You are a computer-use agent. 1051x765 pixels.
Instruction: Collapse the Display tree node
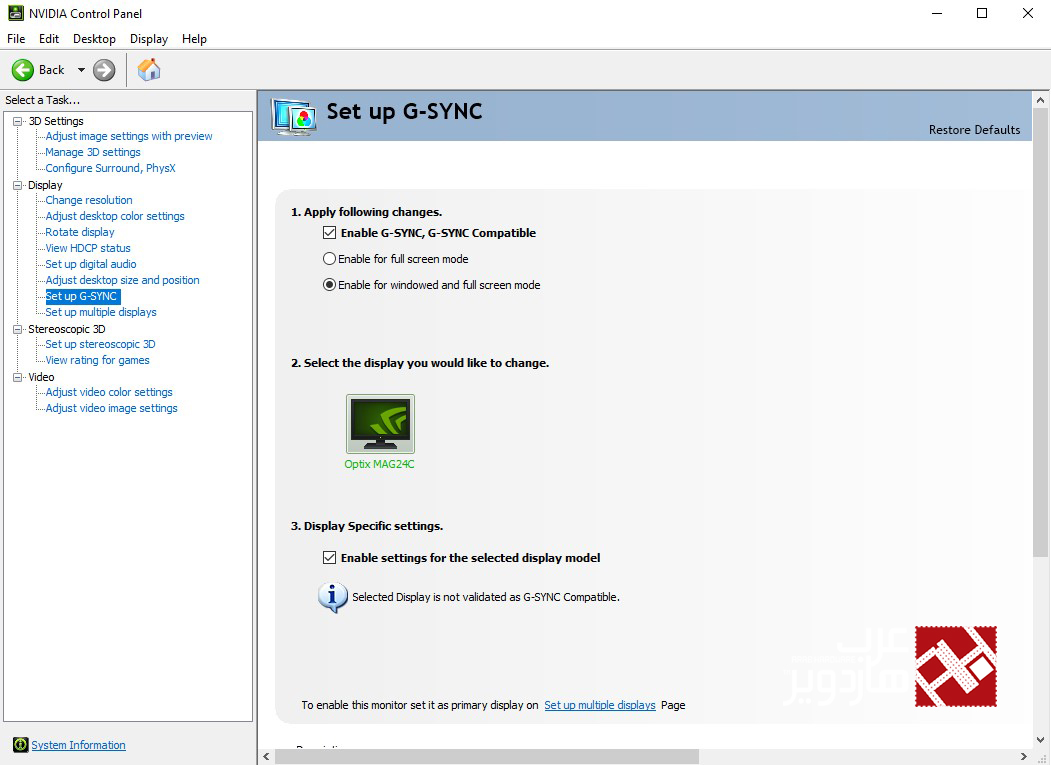(17, 186)
